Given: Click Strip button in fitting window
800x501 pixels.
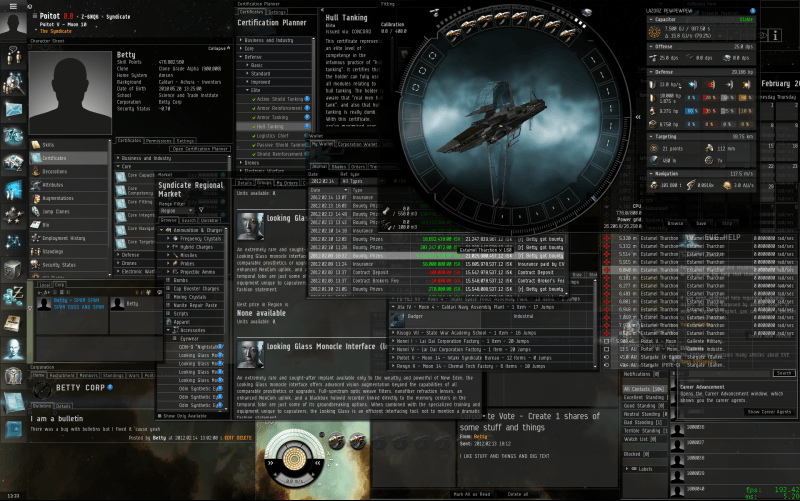Looking at the screenshot, I should pos(727,223).
